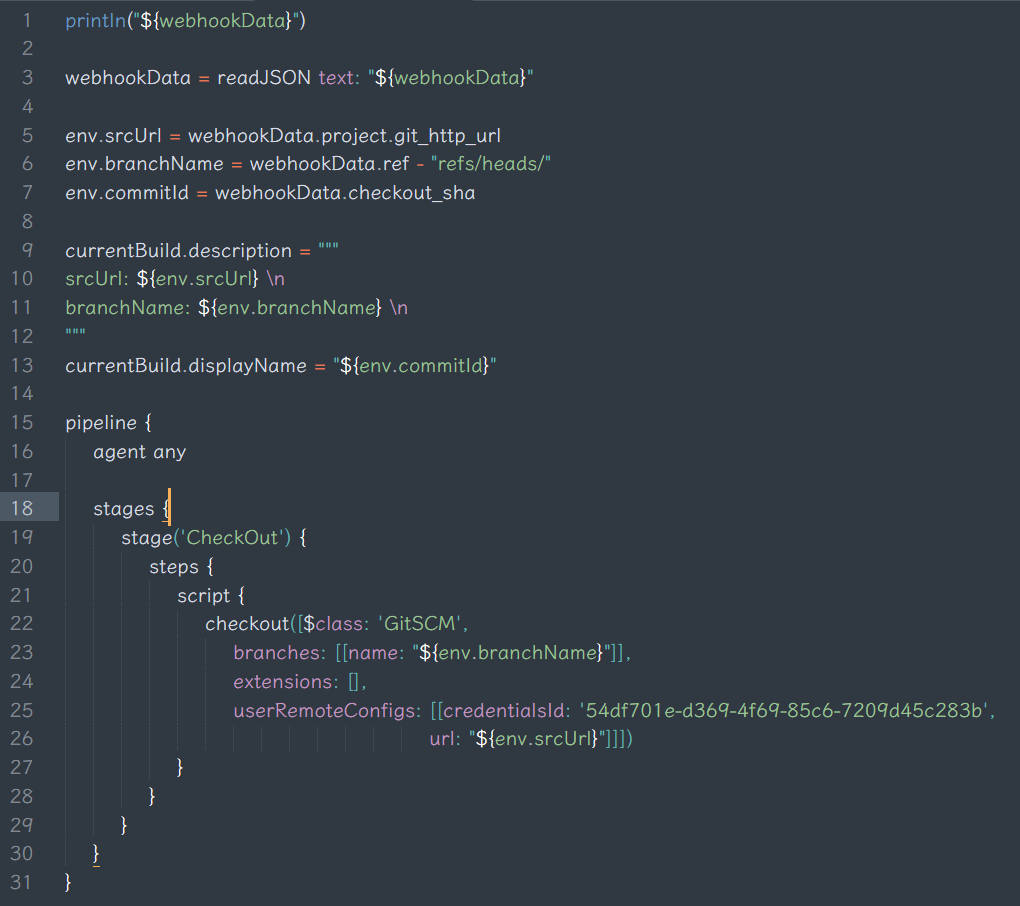Screen dimensions: 1020x906
Task: Click the credentialsId UUID string
Action: tap(784, 711)
